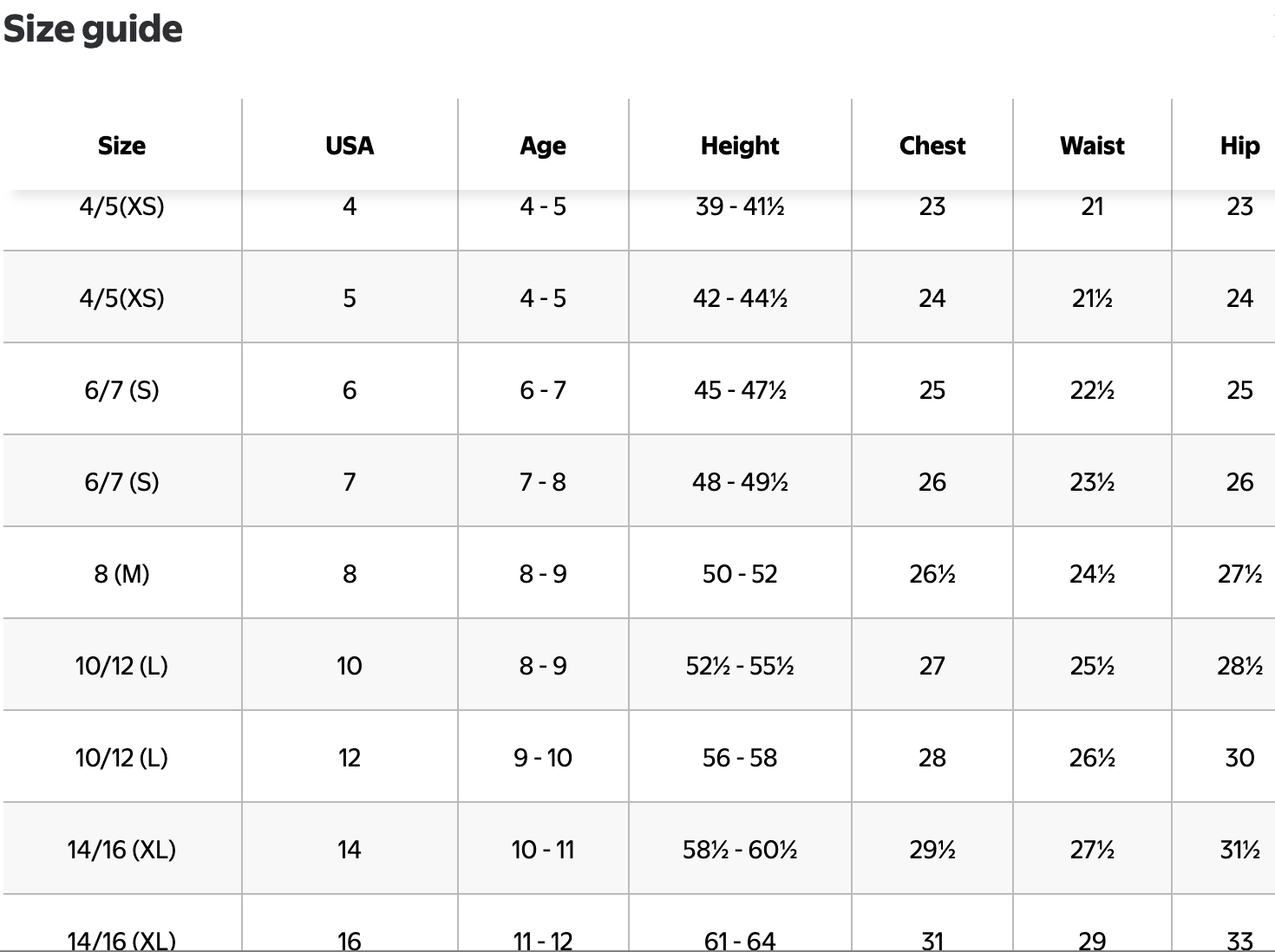Select the 58½ - 60½ height cell
Viewport: 1275px width, 952px height.
coord(740,850)
